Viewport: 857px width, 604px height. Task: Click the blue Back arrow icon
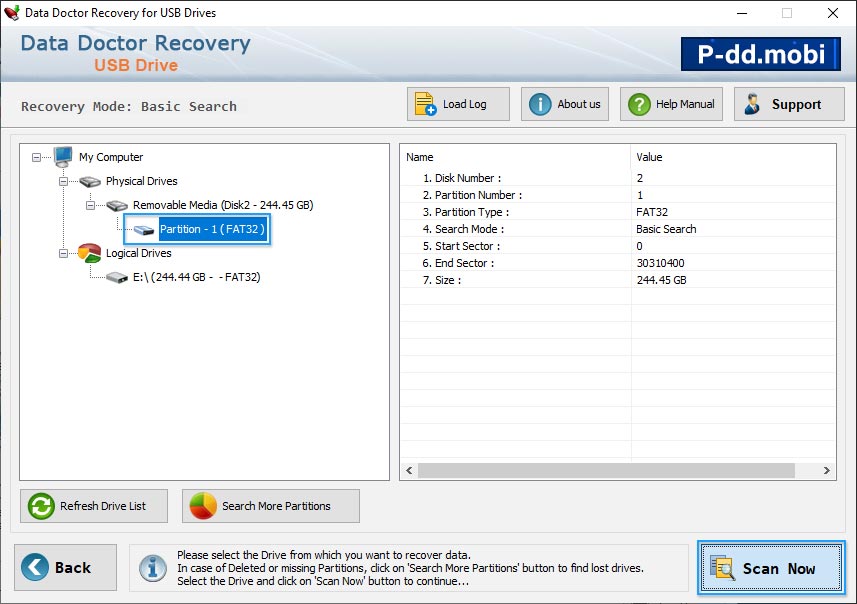click(35, 567)
